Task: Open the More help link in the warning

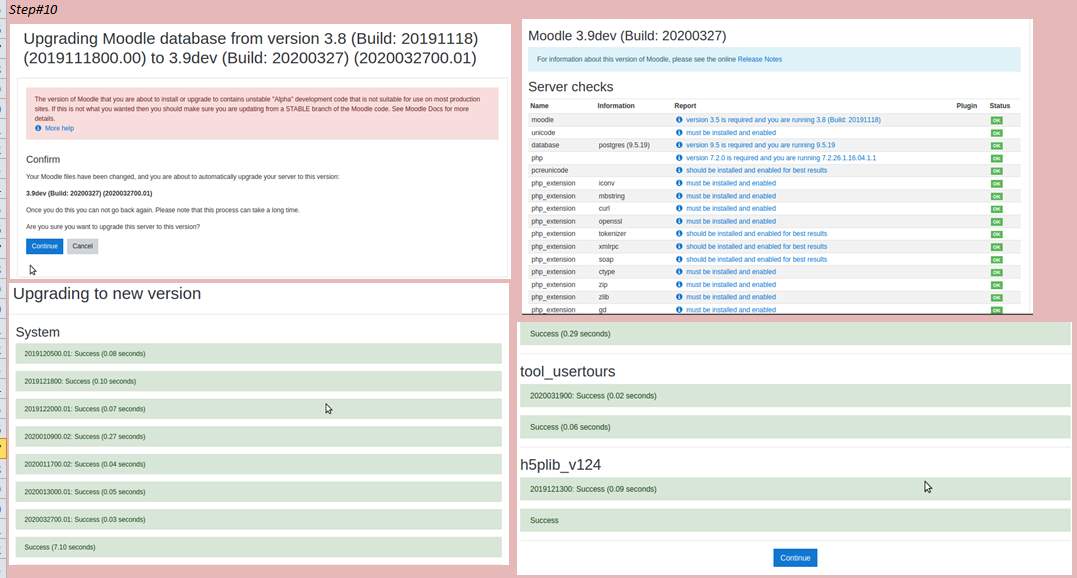Action: point(59,128)
